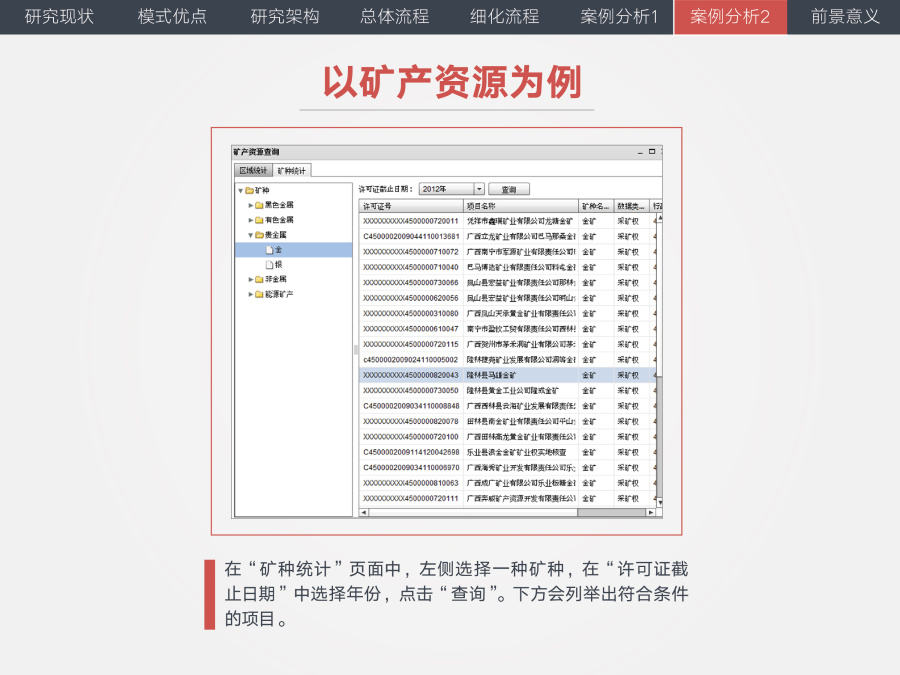Switch to the 区域统计 tab
This screenshot has height=675, width=900.
(x=256, y=170)
